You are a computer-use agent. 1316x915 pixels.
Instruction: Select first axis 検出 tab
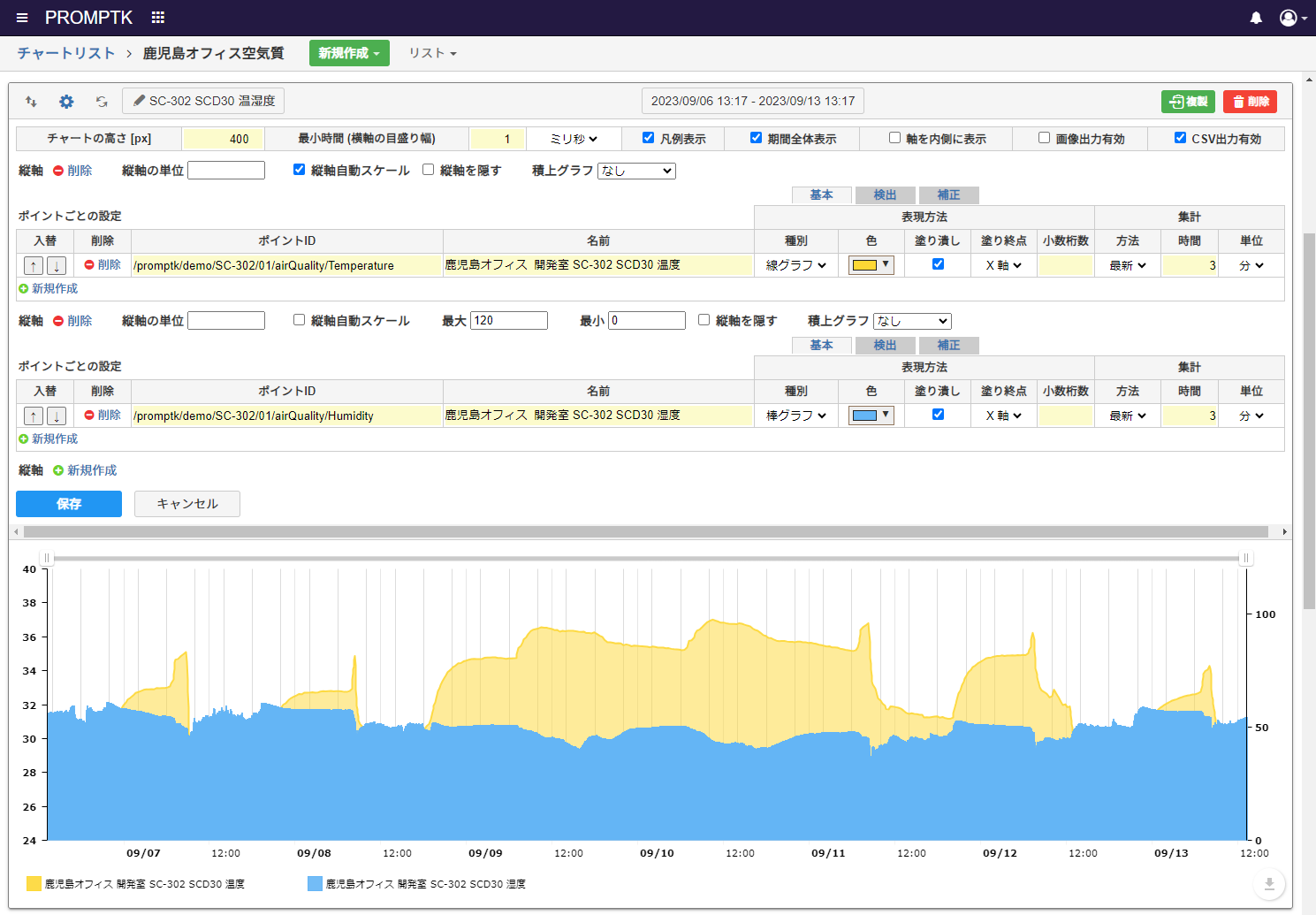[885, 195]
